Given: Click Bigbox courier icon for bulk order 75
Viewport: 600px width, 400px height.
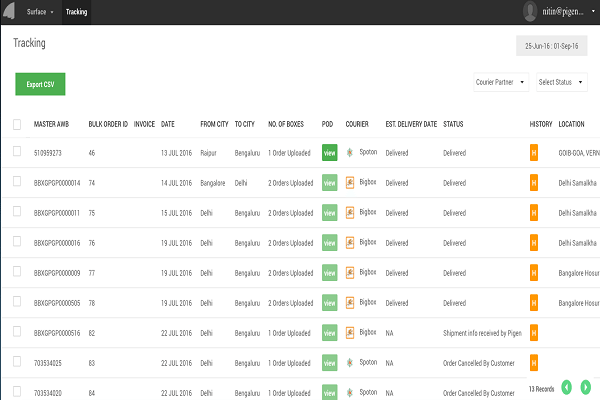Looking at the screenshot, I should click(350, 213).
